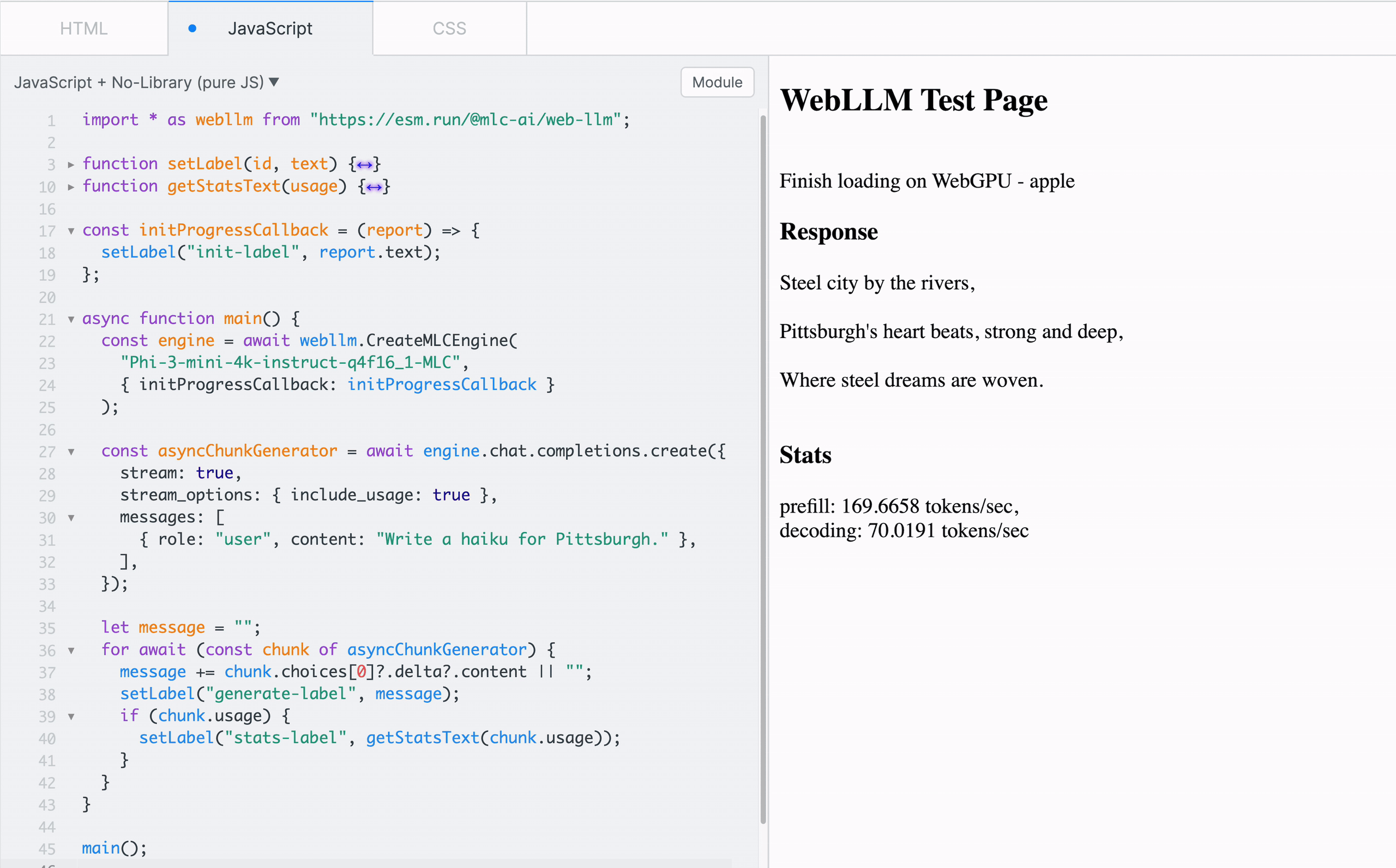Click webllm.CreateMLCEngine call on line 22
Screen dimensions: 1396x868
(408, 340)
